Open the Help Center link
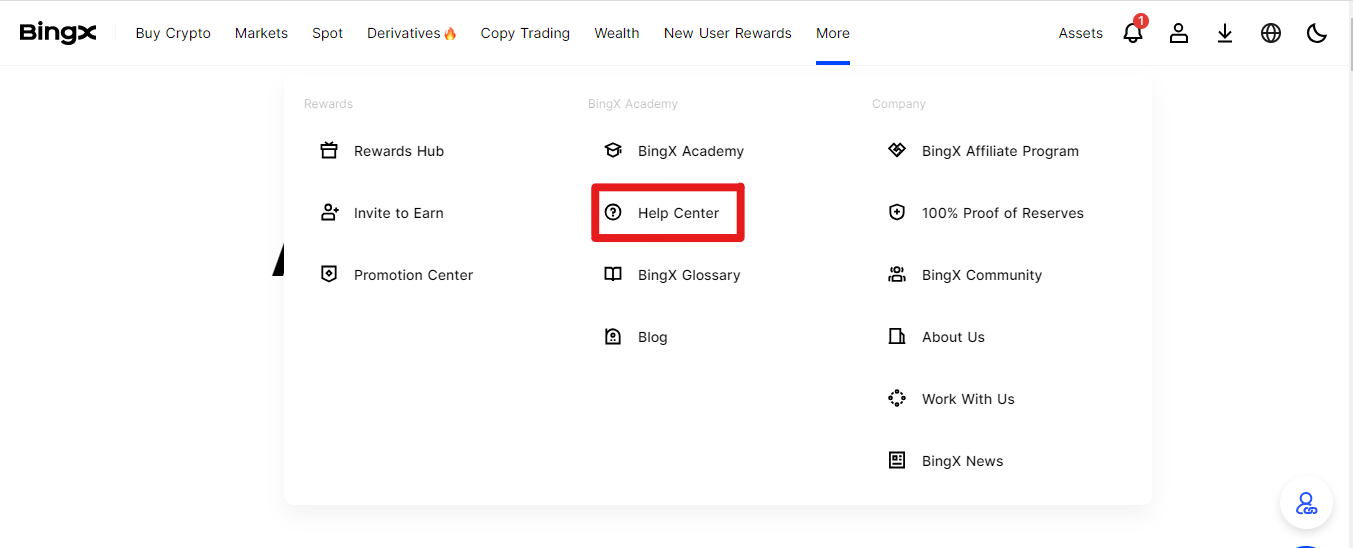This screenshot has height=548, width=1353. pyautogui.click(x=678, y=213)
